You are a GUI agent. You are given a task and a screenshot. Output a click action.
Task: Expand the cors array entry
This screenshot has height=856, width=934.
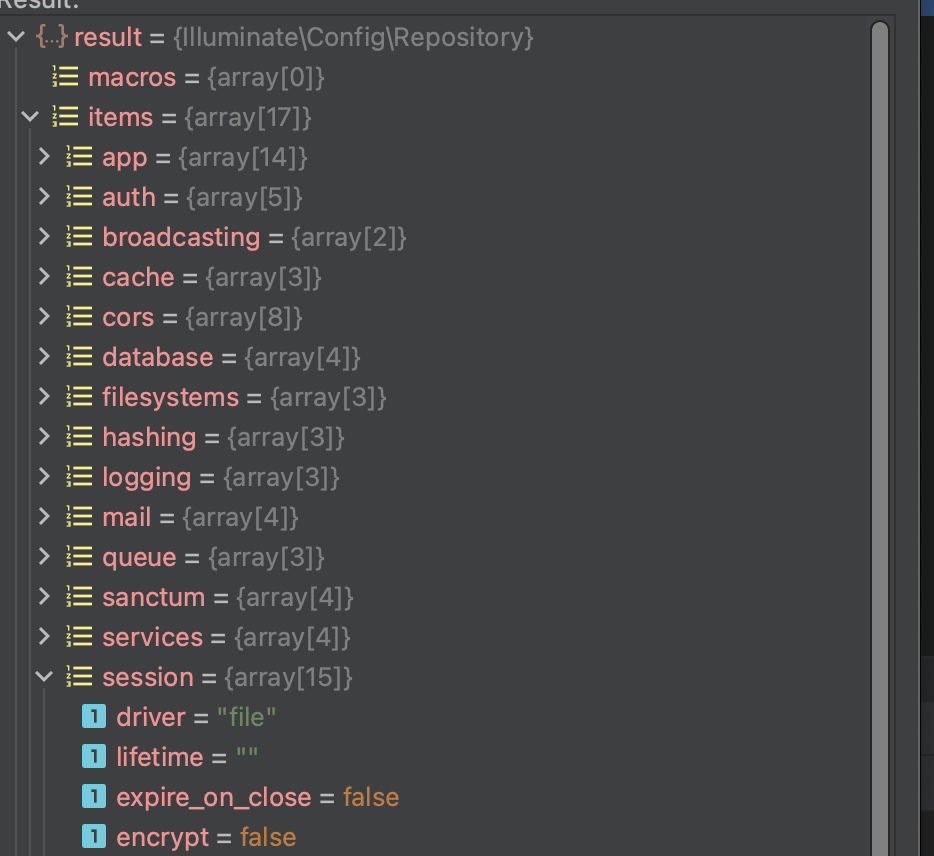45,317
